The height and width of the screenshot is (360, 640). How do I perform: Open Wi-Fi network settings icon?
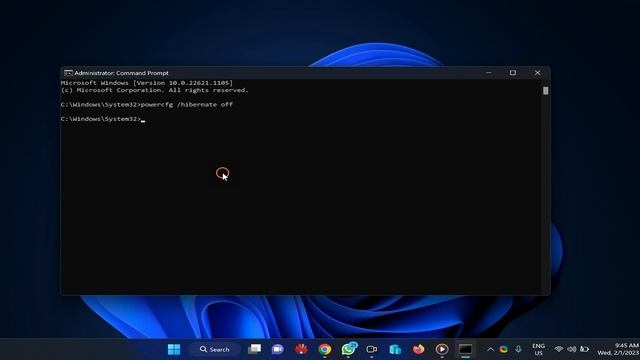pyautogui.click(x=559, y=349)
